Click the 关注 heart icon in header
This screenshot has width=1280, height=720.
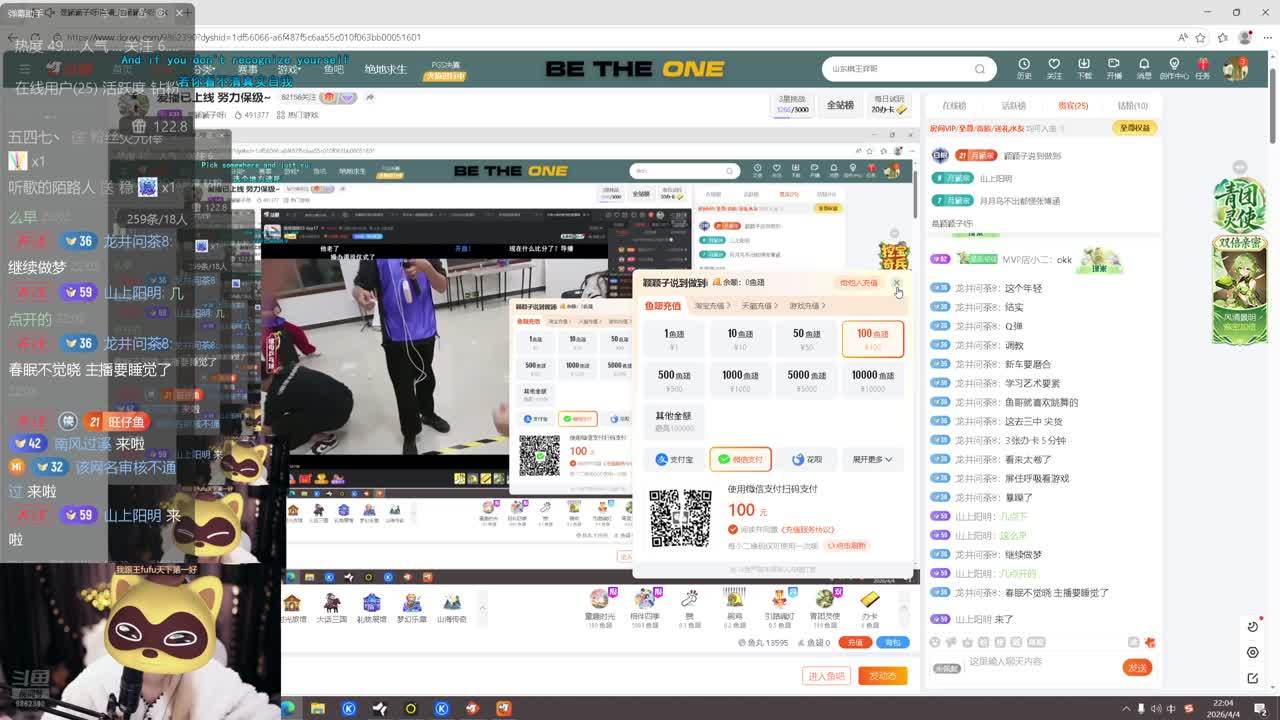1054,65
